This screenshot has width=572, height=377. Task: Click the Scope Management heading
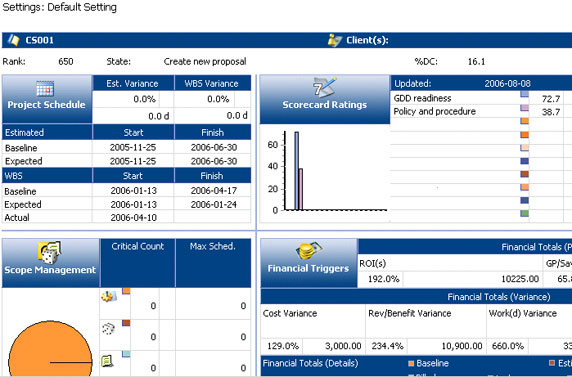(x=50, y=270)
